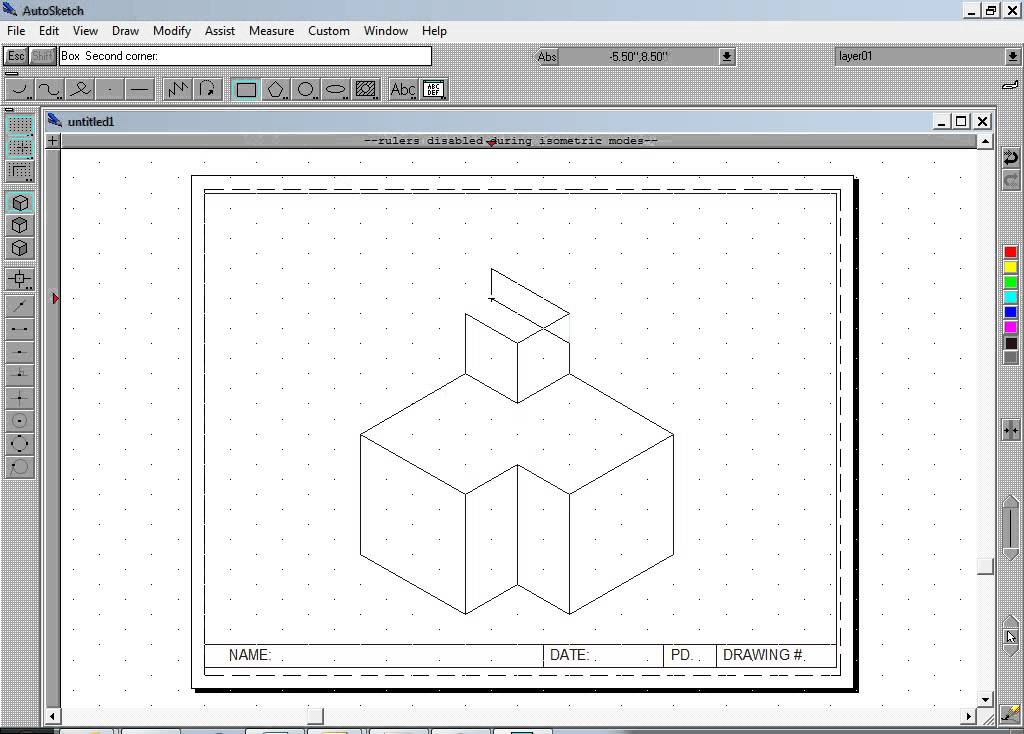This screenshot has height=734, width=1024.
Task: Open the Draw menu
Action: (x=125, y=31)
